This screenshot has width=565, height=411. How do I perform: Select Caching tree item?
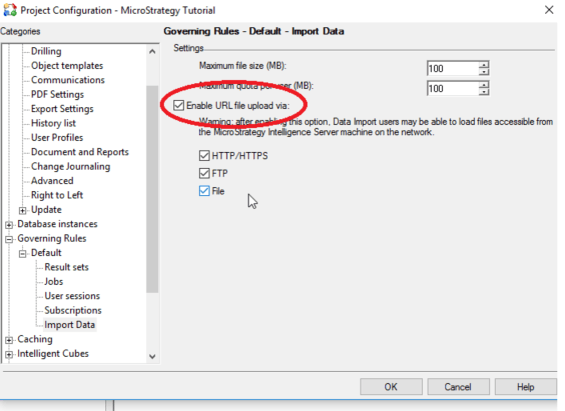35,339
